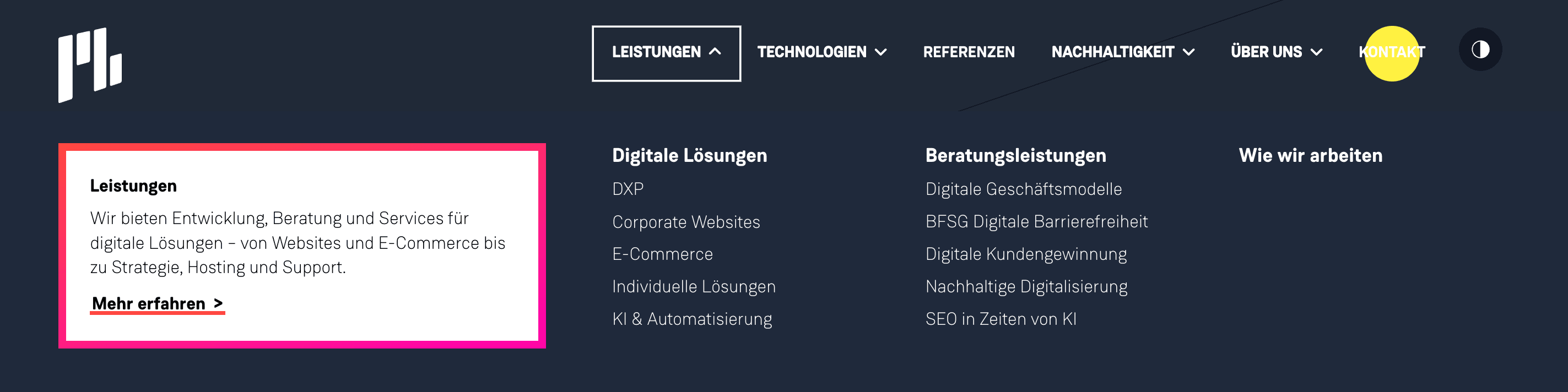
Task: Select BFSG Digitale Barrierefreiheit
Action: click(x=1036, y=221)
